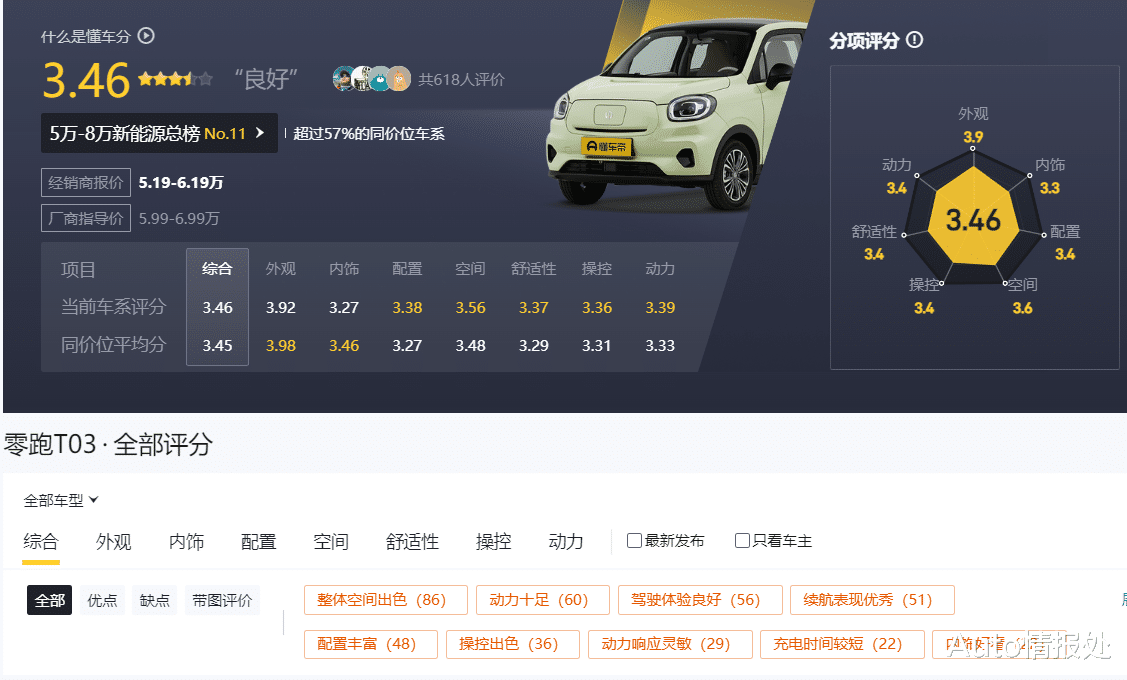Click the 内饰 score 3.27 in 当前车系评分 row
1127x680 pixels.
(x=344, y=308)
